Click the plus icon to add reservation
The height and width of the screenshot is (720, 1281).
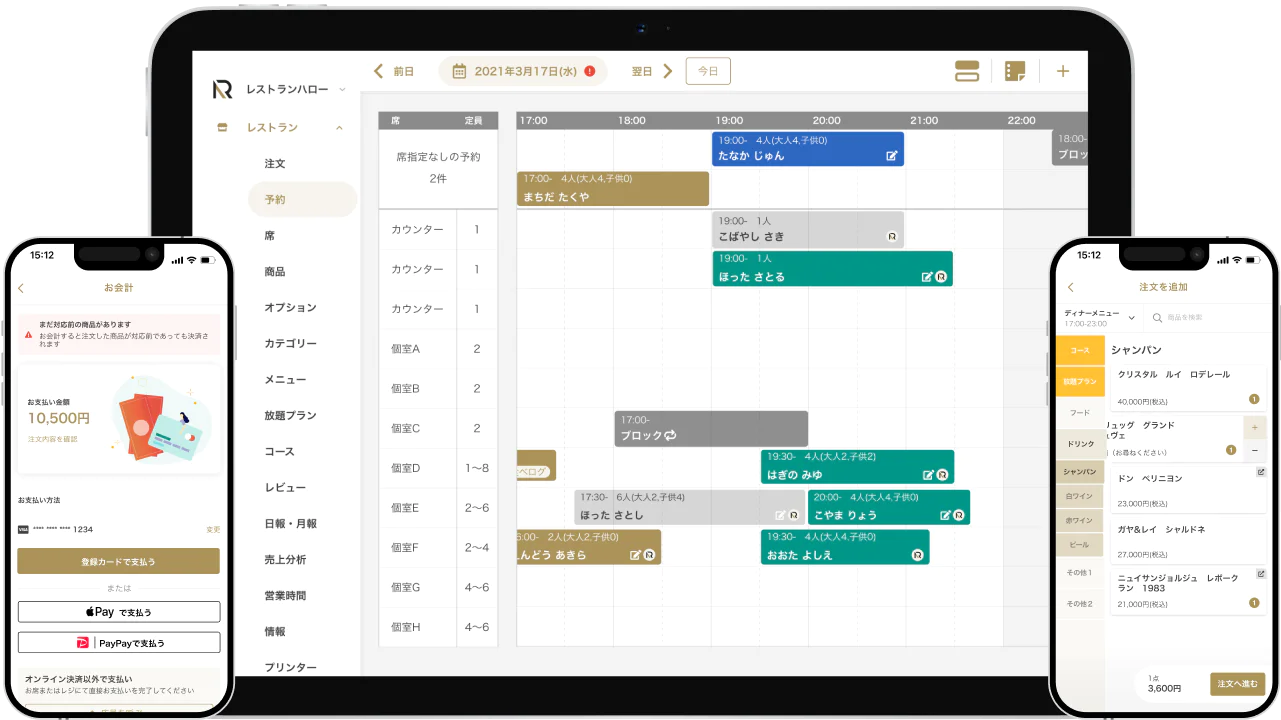coord(1063,71)
